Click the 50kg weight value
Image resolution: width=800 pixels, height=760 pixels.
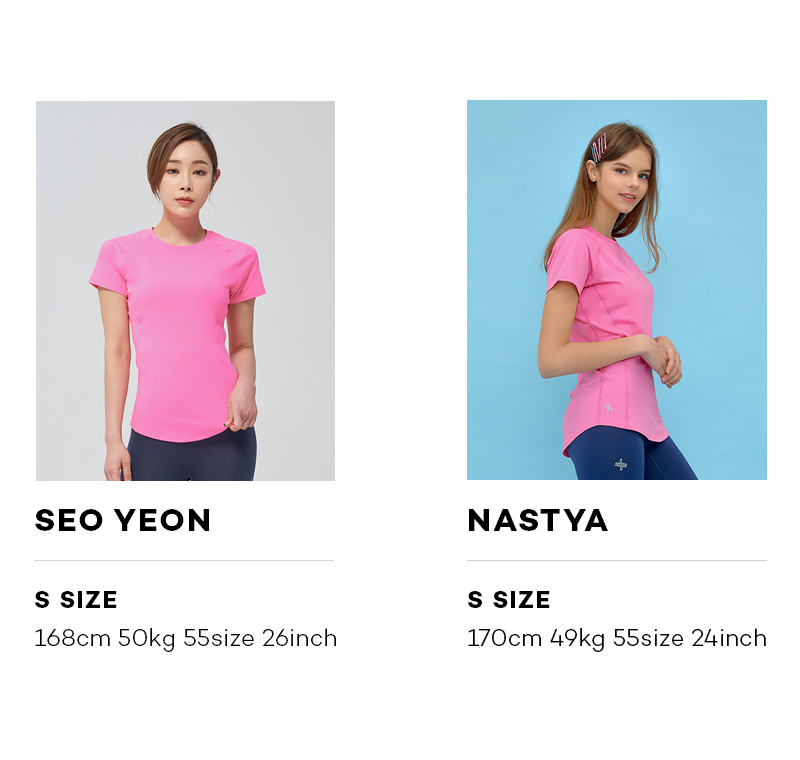tap(147, 639)
